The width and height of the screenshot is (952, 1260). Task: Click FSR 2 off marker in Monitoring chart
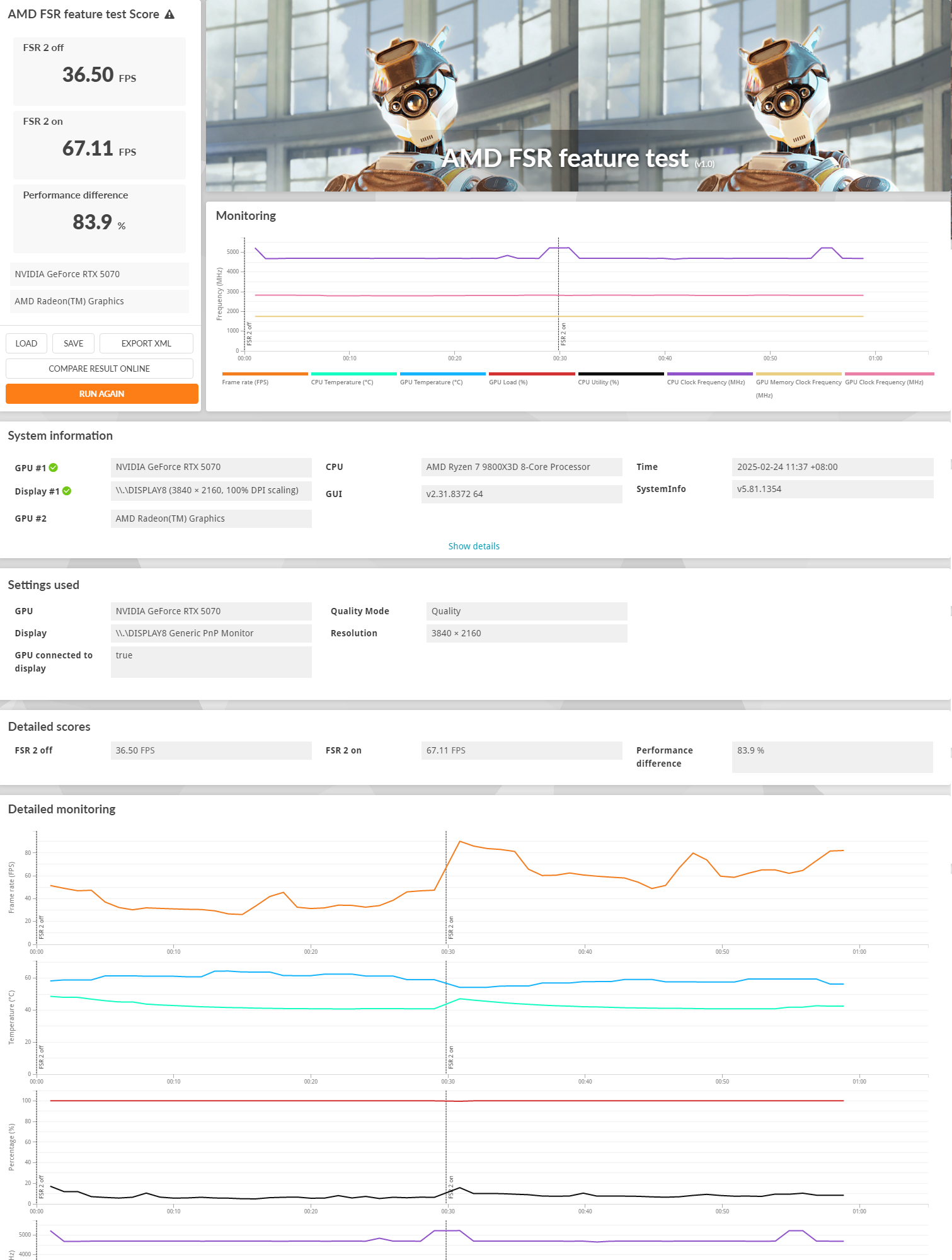coord(249,333)
